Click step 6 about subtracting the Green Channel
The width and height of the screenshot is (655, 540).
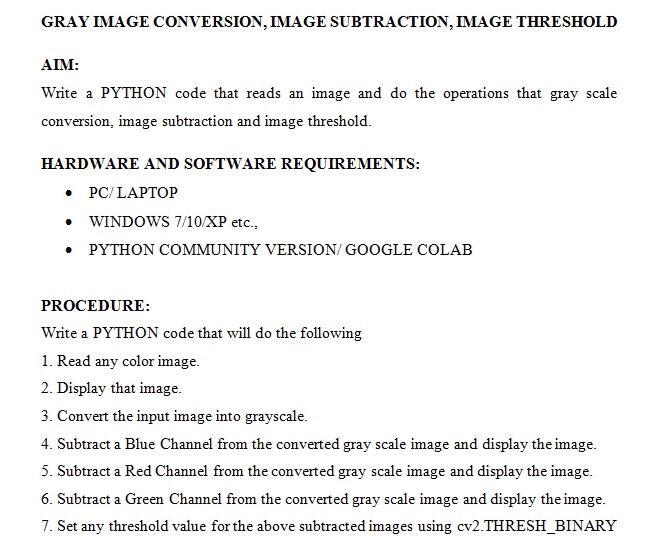tap(323, 499)
